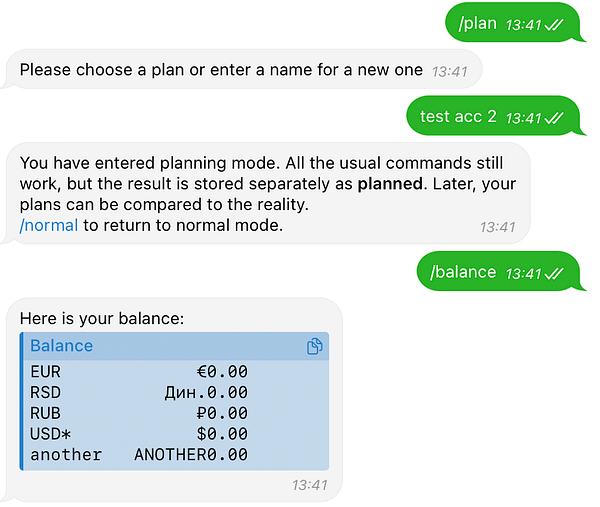The image size is (600, 507).
Task: Click the timestamp on 'Please choose a plan' message
Action: [x=449, y=71]
